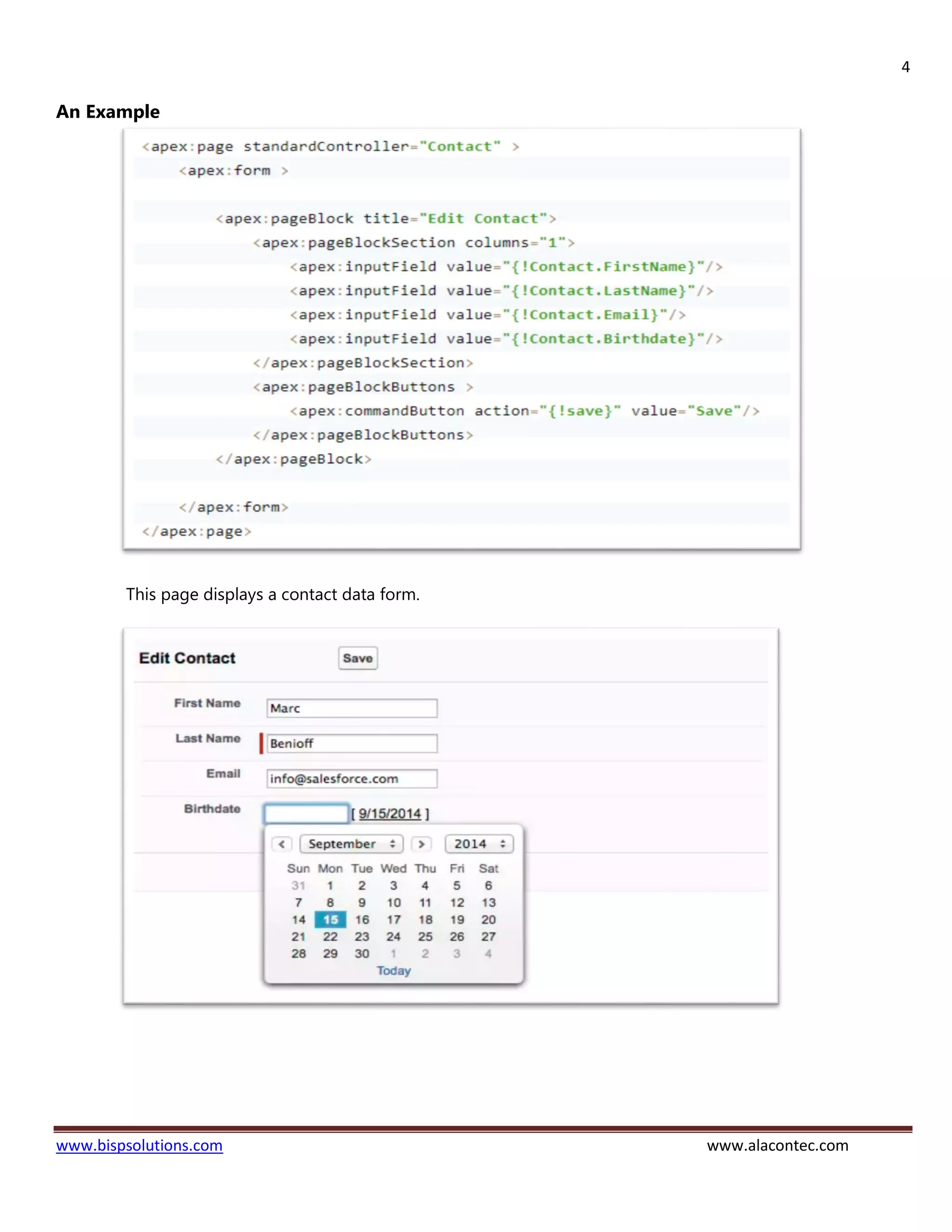Click the Edit Contact heading
Screen dimensions: 952x1232
tap(187, 658)
